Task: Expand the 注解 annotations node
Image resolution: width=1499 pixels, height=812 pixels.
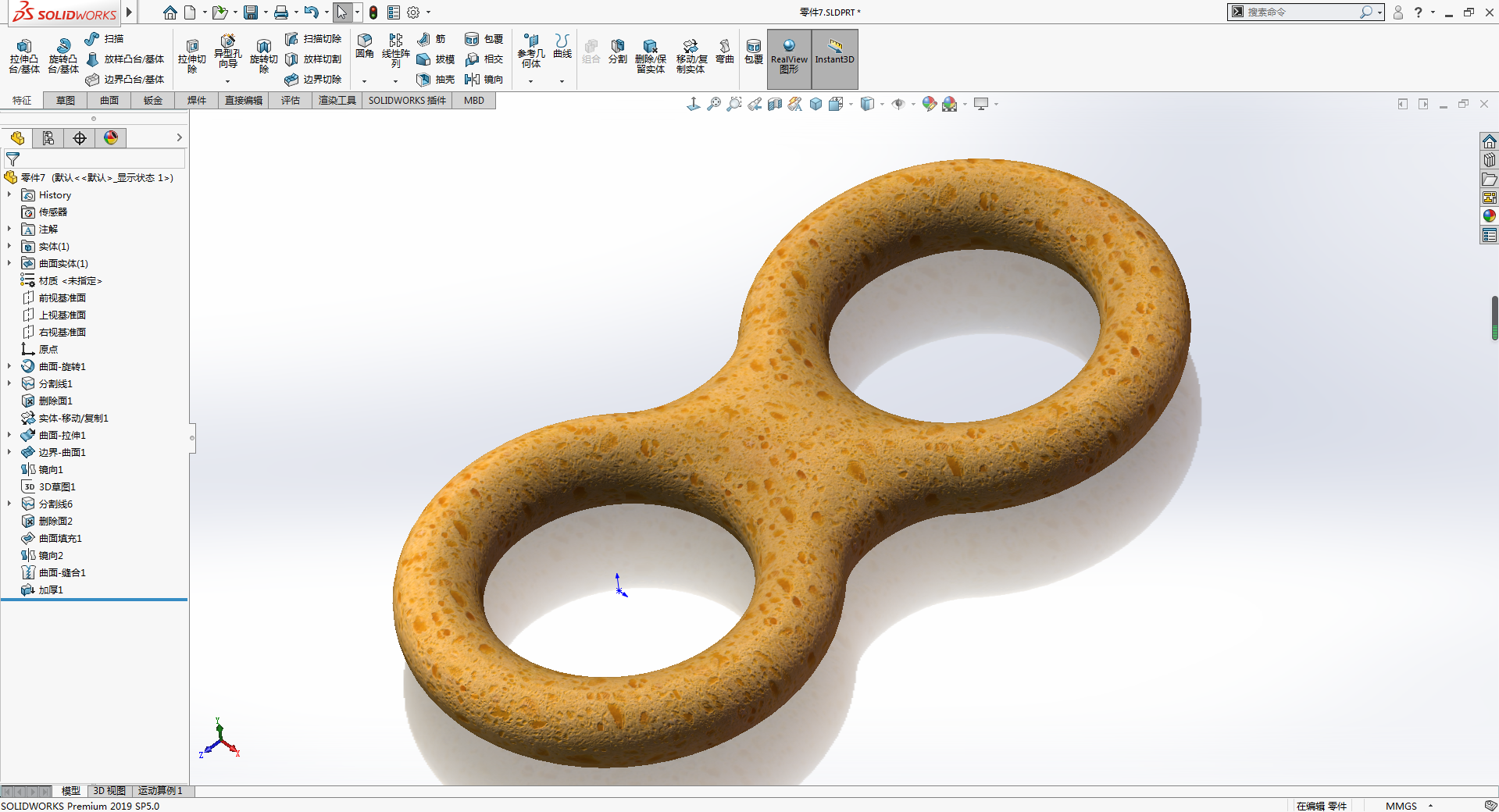Action: point(9,230)
